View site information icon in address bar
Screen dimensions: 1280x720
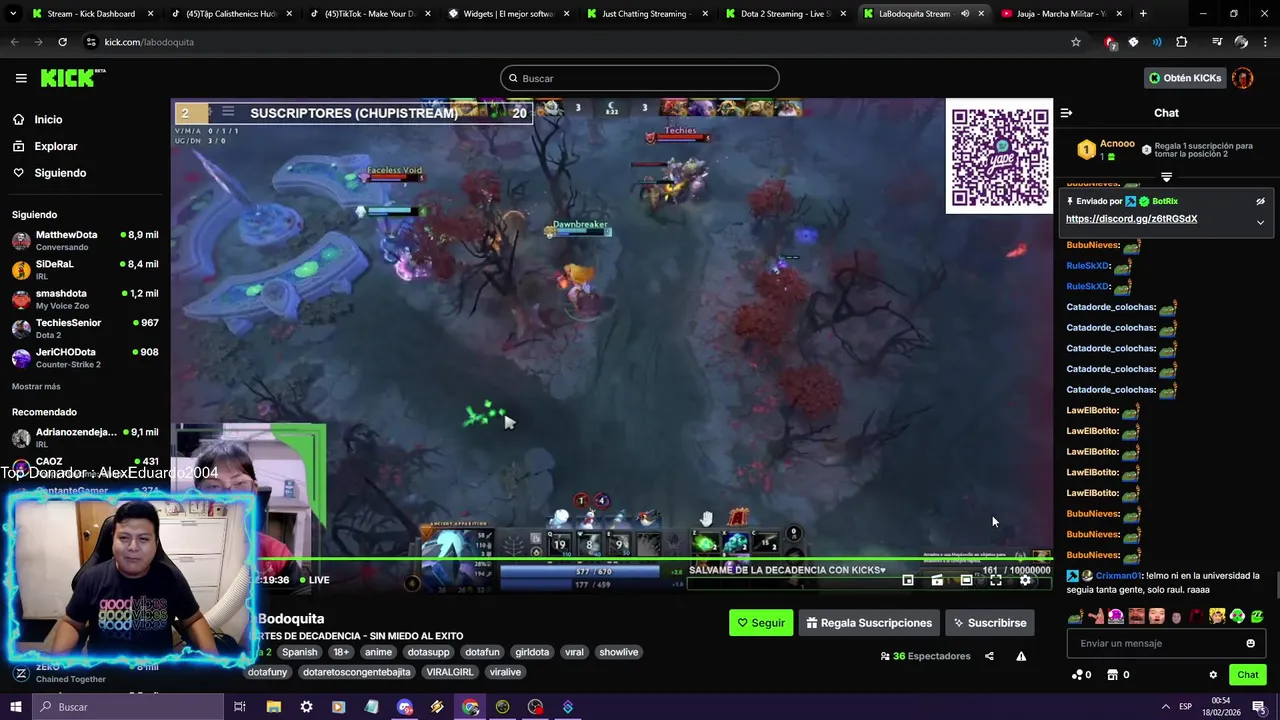[91, 42]
